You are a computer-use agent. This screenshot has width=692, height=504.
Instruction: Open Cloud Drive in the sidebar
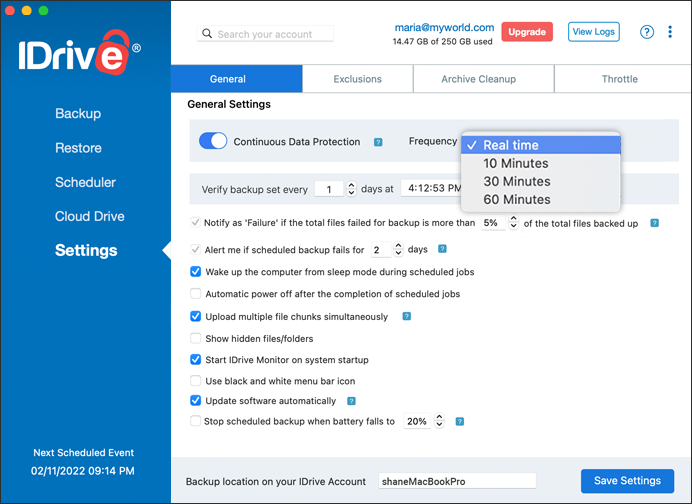point(90,216)
